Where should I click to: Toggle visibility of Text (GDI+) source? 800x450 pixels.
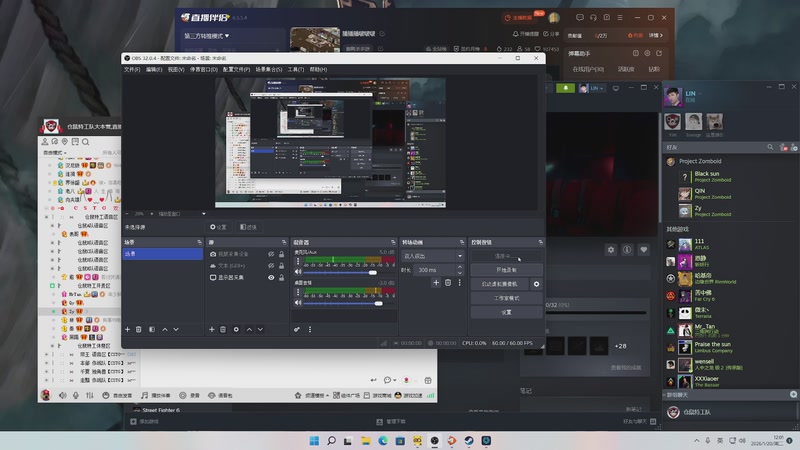point(271,266)
